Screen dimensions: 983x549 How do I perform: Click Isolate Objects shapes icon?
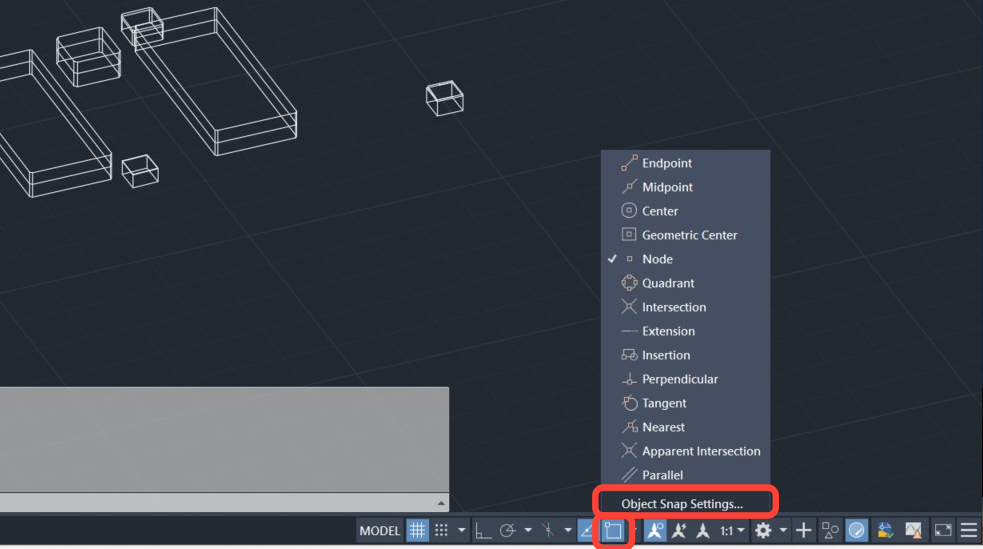pyautogui.click(x=830, y=531)
